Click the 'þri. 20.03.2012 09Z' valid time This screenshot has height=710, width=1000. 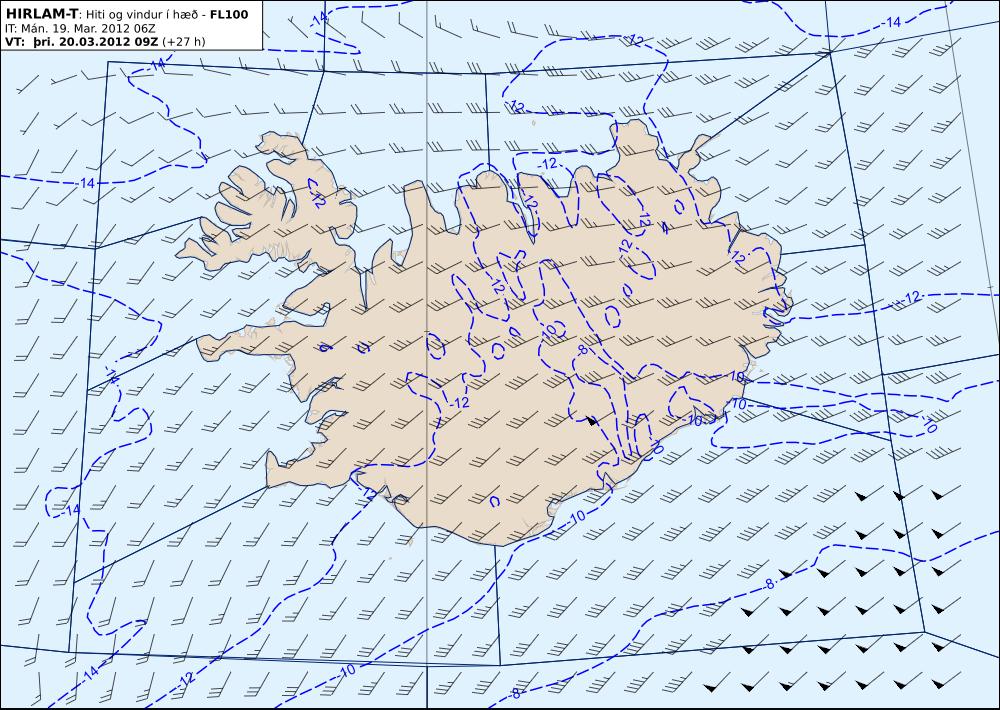pyautogui.click(x=94, y=42)
